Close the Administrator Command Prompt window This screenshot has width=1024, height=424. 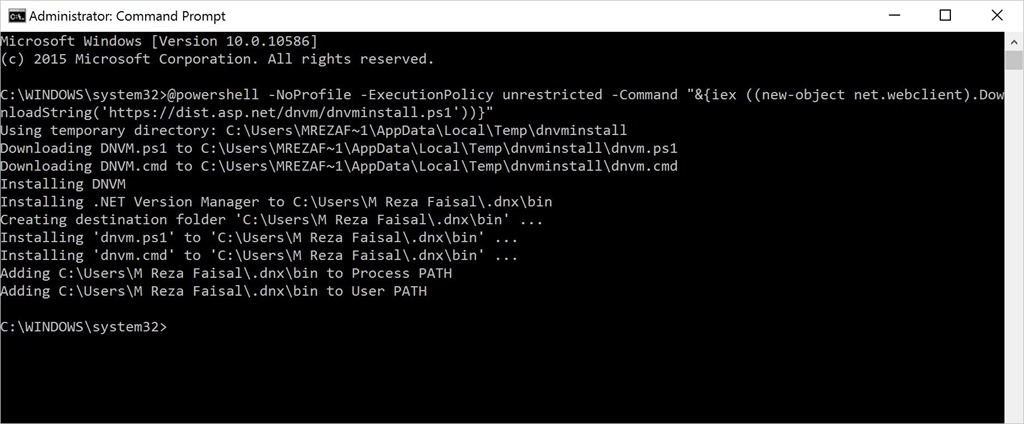[x=997, y=16]
